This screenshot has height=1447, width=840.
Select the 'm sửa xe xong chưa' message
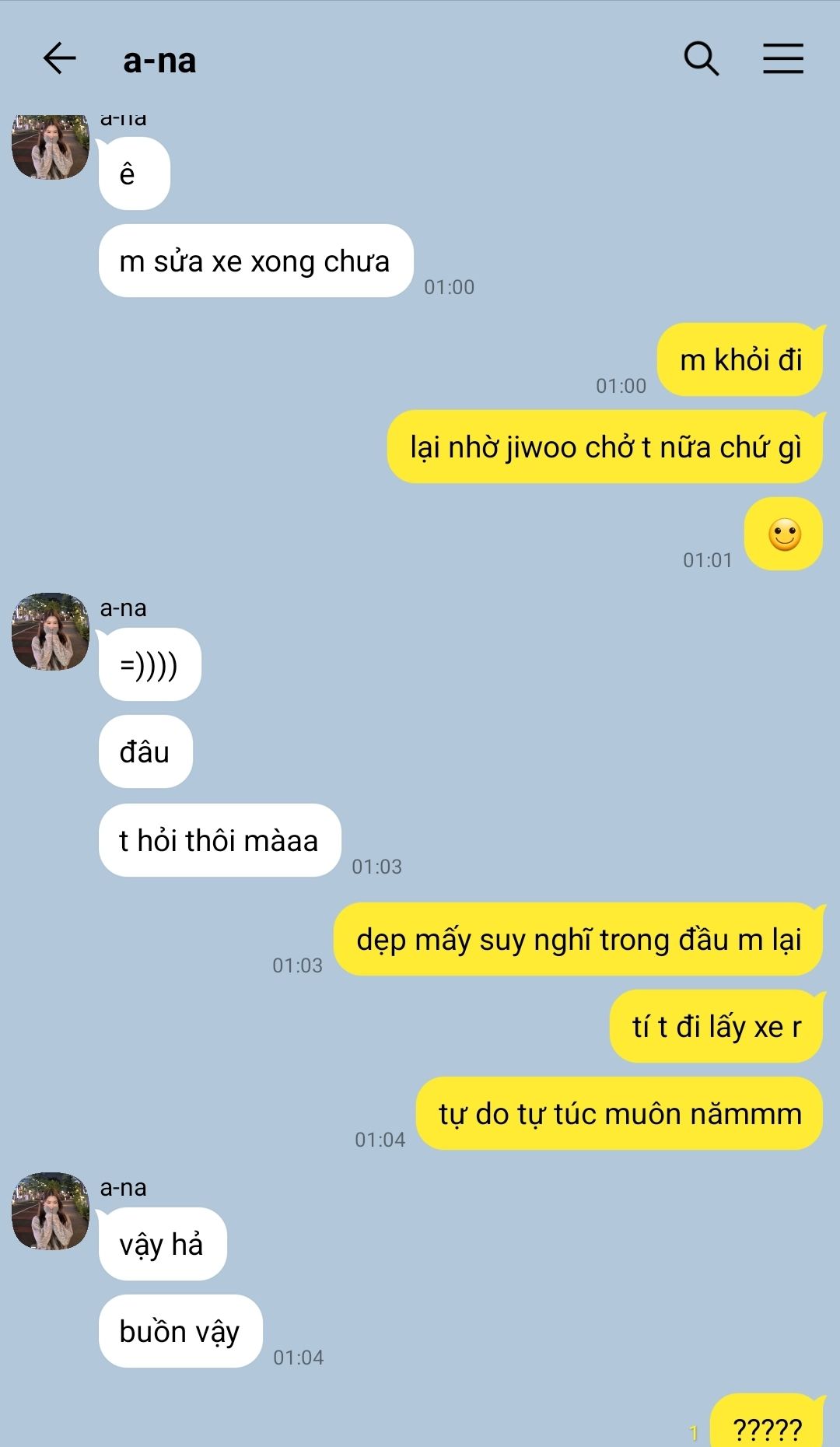tap(256, 261)
